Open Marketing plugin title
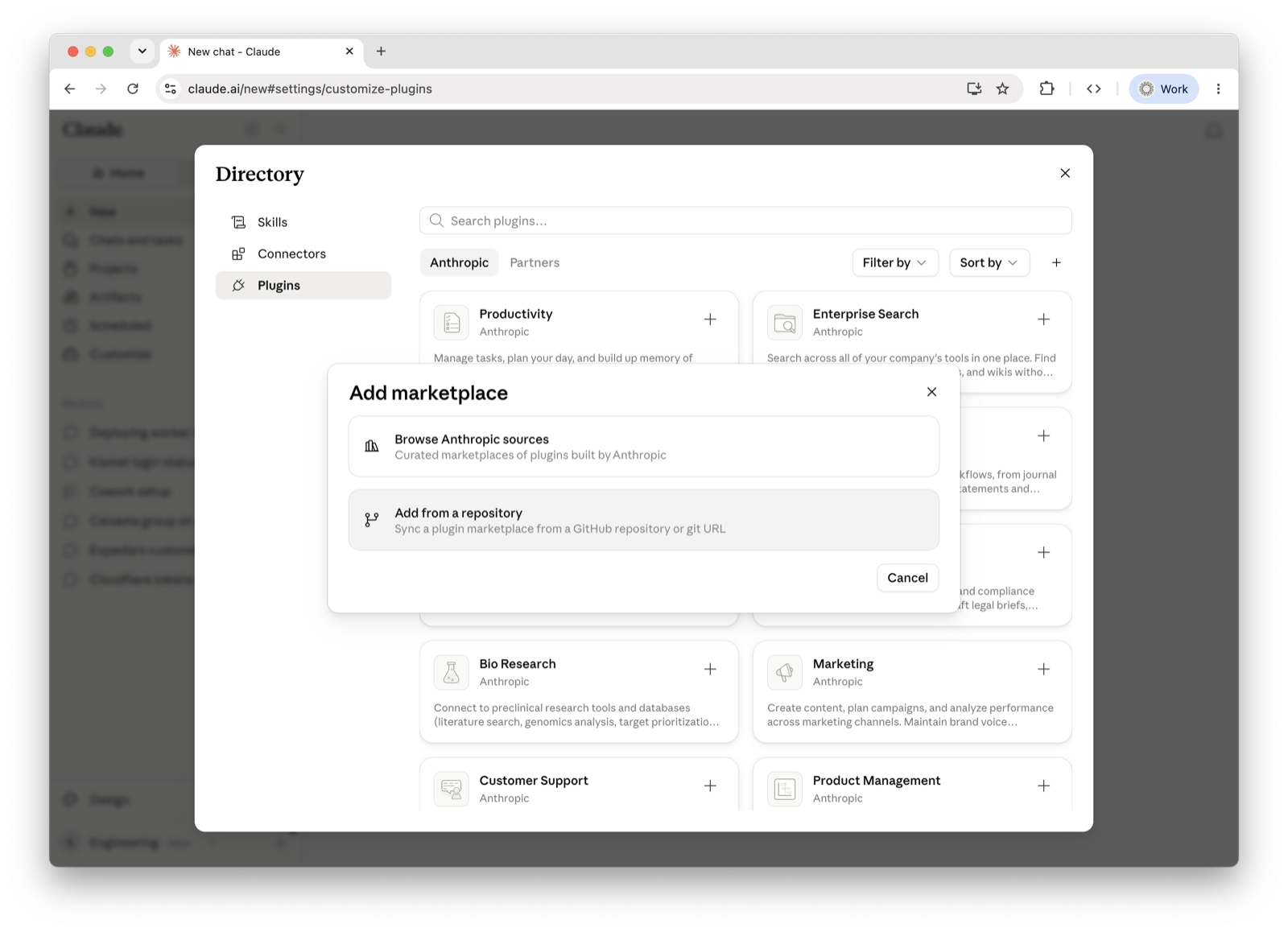 point(843,664)
